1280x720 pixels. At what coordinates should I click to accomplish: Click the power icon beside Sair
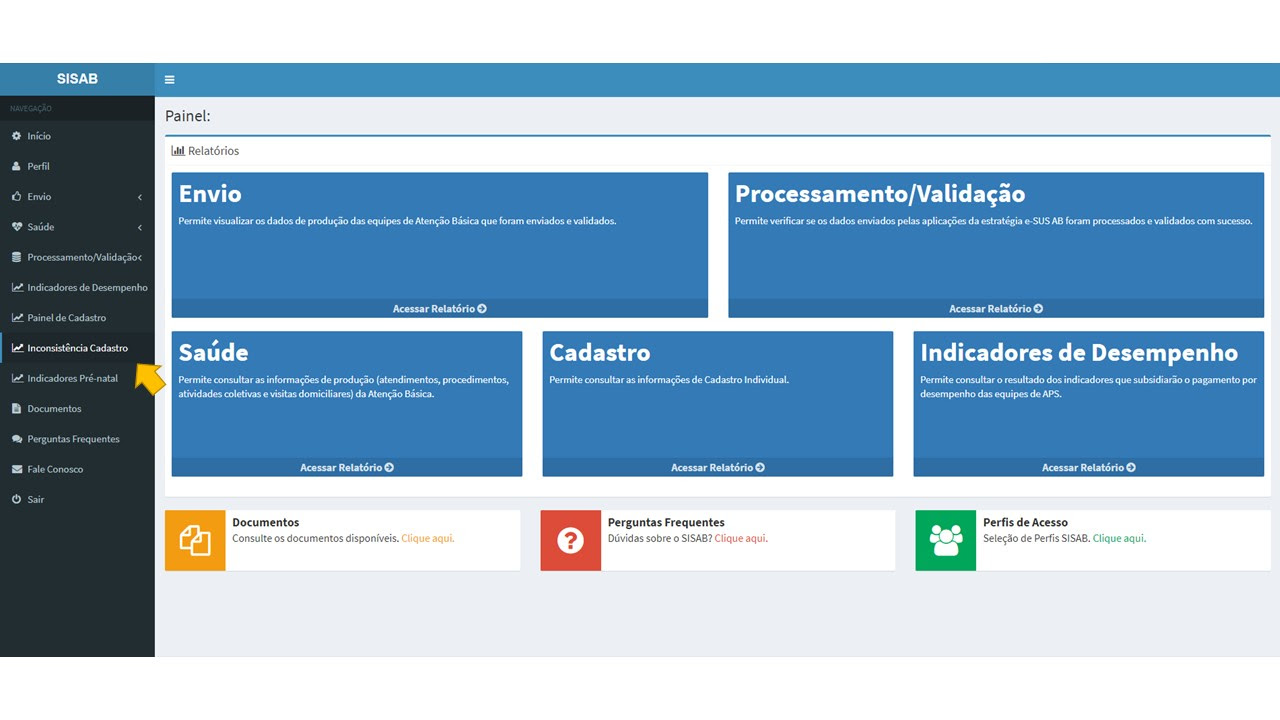point(16,499)
